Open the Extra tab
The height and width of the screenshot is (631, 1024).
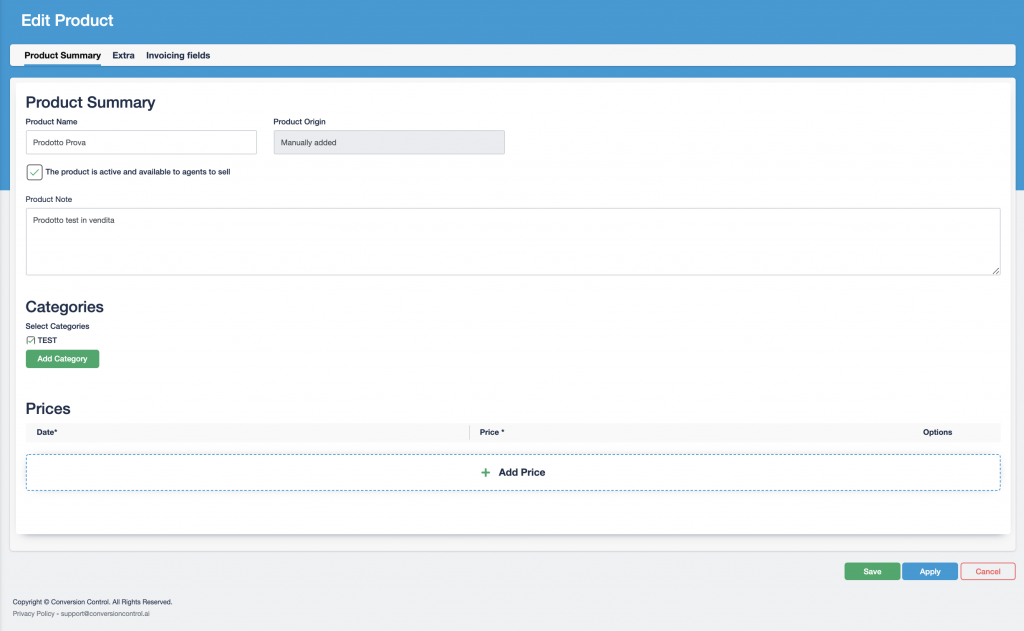tap(123, 56)
